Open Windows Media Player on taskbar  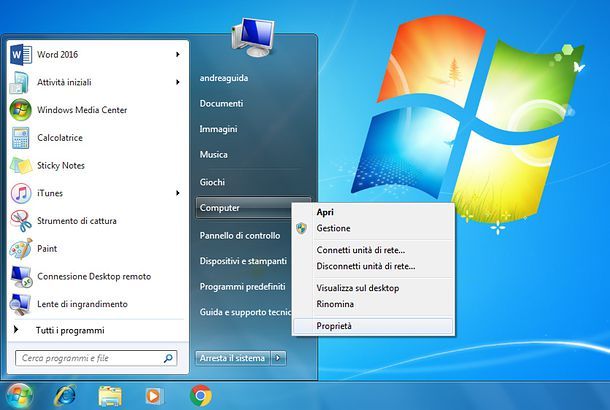pos(154,396)
